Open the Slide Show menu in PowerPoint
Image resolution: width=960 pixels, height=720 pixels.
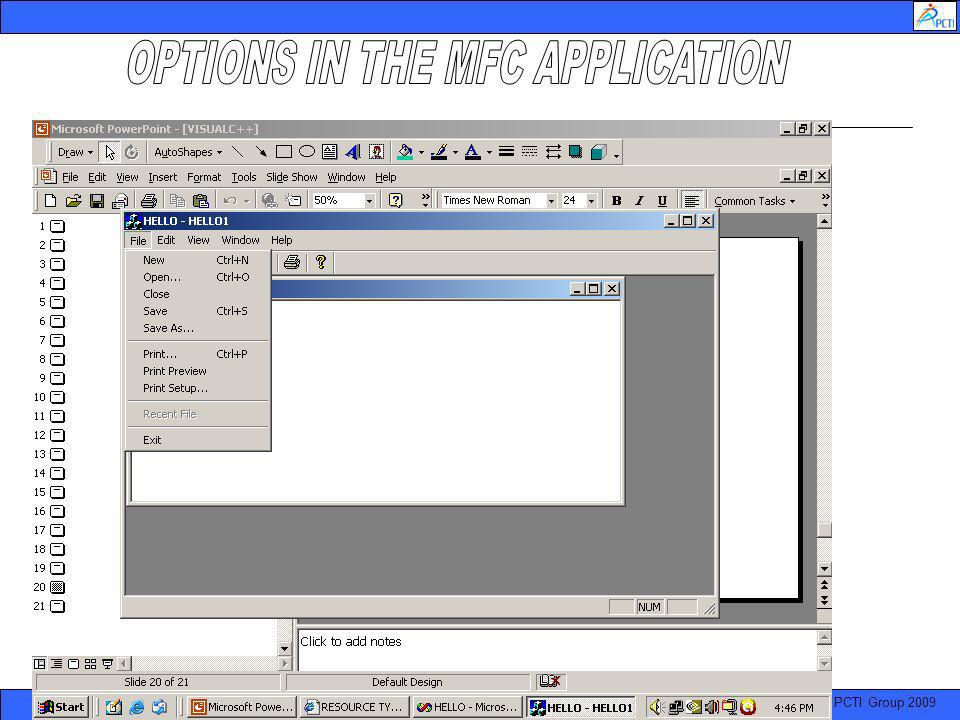(291, 177)
